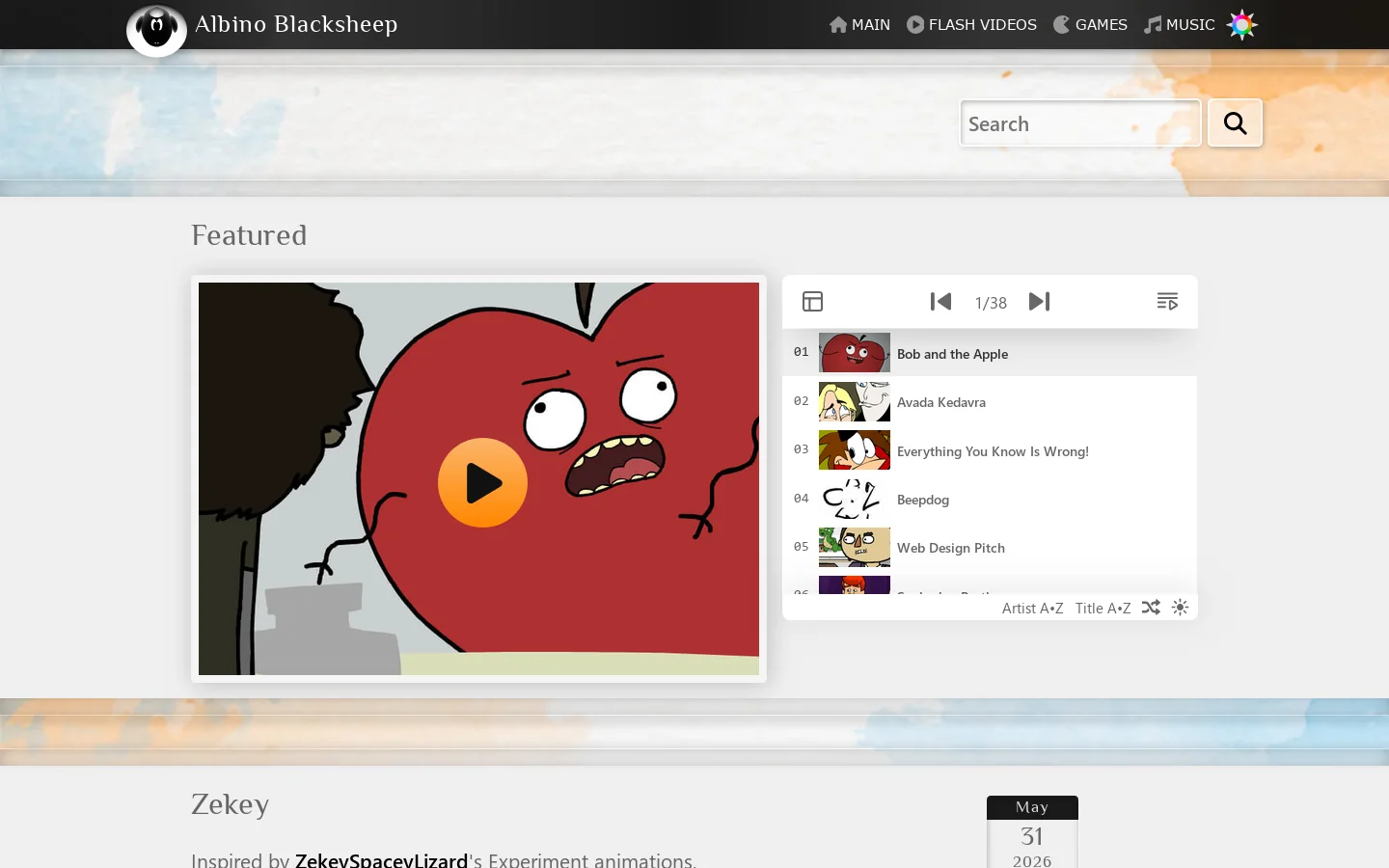This screenshot has height=868, width=1389.
Task: Focus the Search input field
Action: [x=1080, y=123]
